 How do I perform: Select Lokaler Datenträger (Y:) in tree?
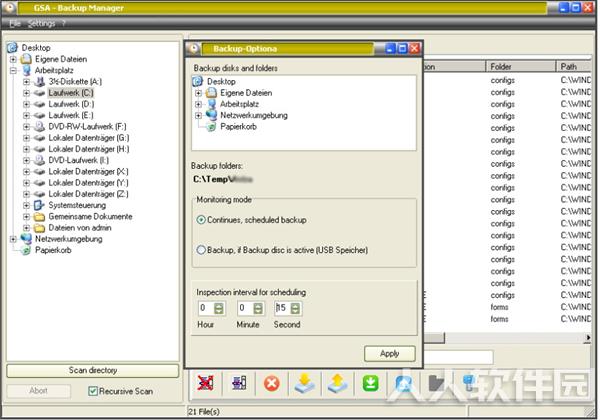pyautogui.click(x=88, y=182)
